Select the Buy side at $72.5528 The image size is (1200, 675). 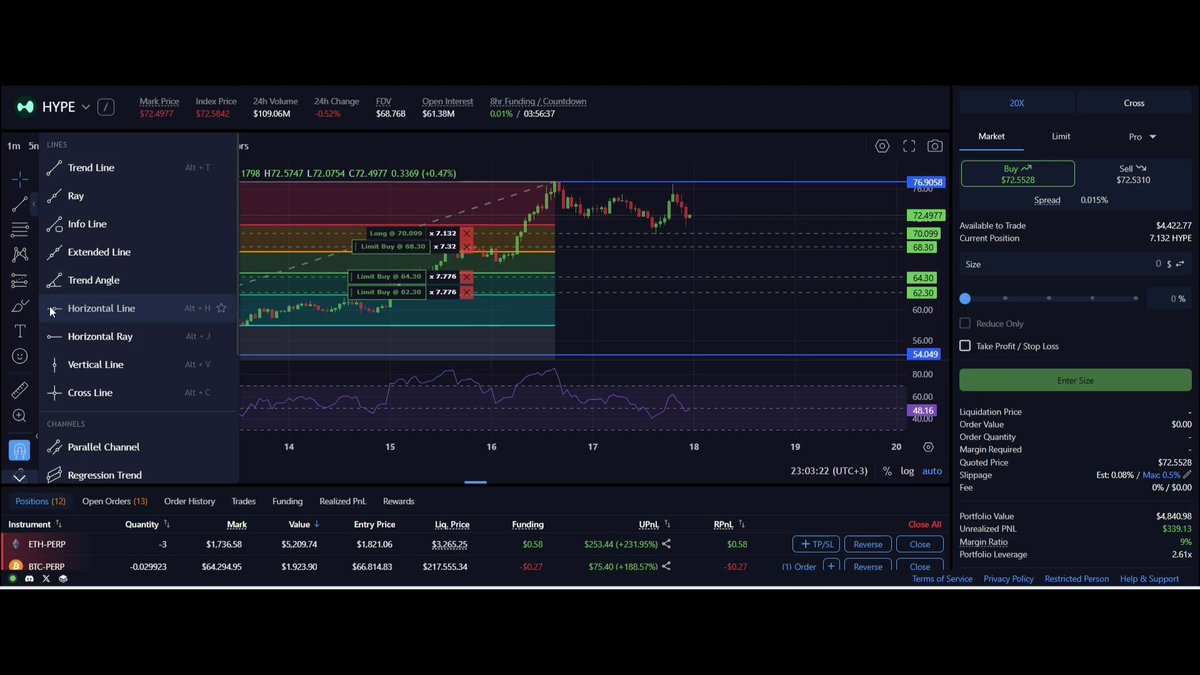click(x=1018, y=174)
